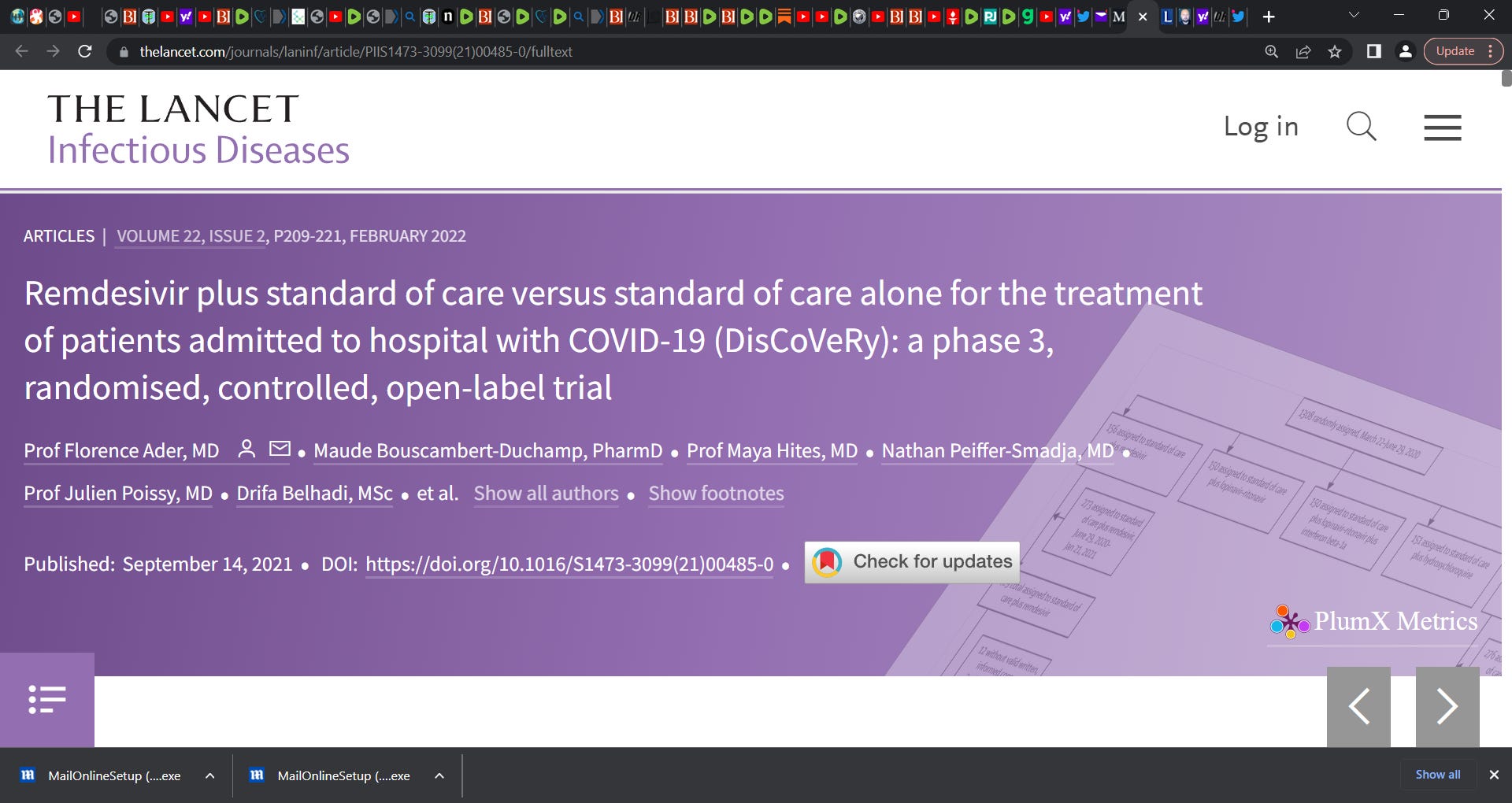
Task: Click the PlumX Metrics logo
Action: (x=1373, y=622)
